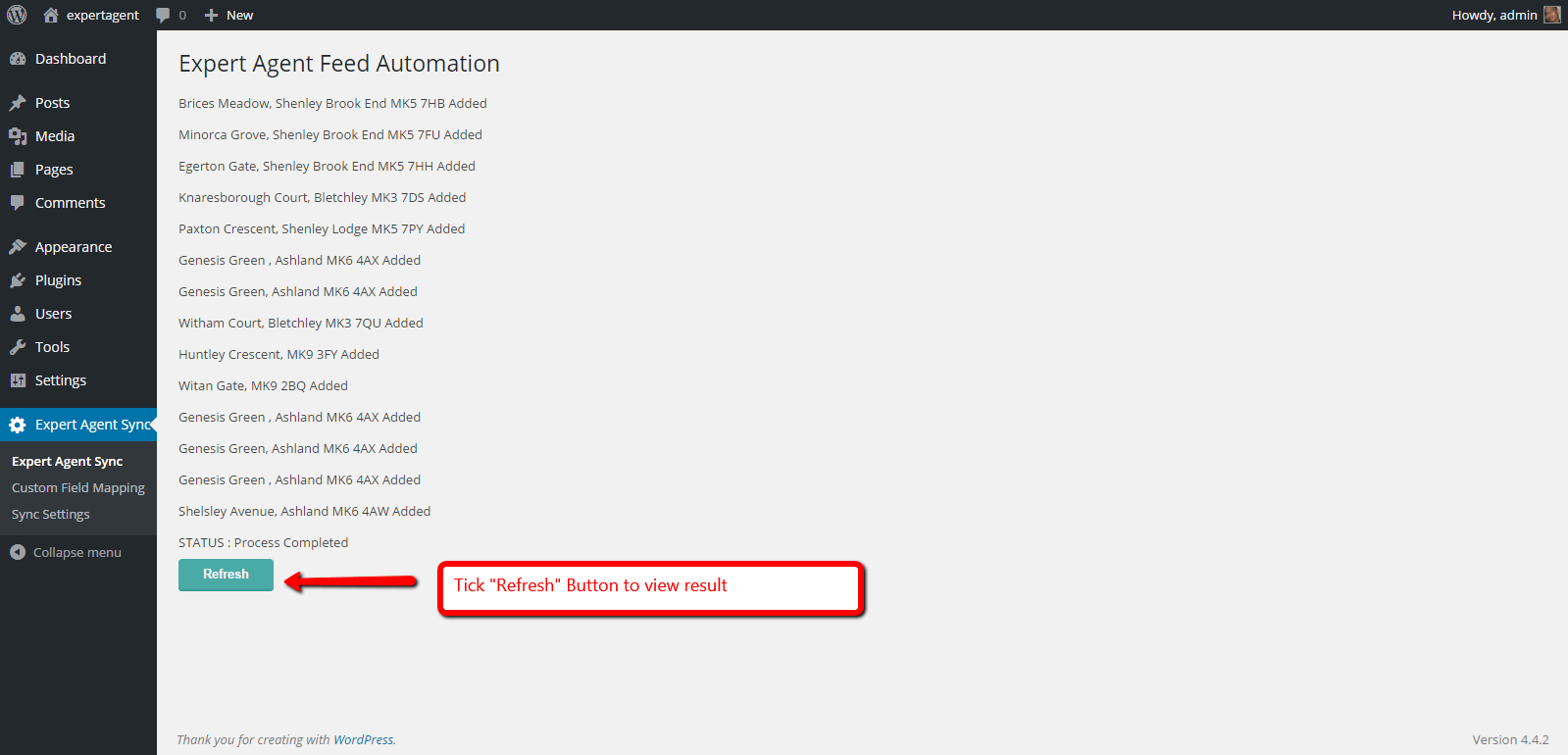
Task: Click the WordPress logo icon
Action: click(17, 15)
